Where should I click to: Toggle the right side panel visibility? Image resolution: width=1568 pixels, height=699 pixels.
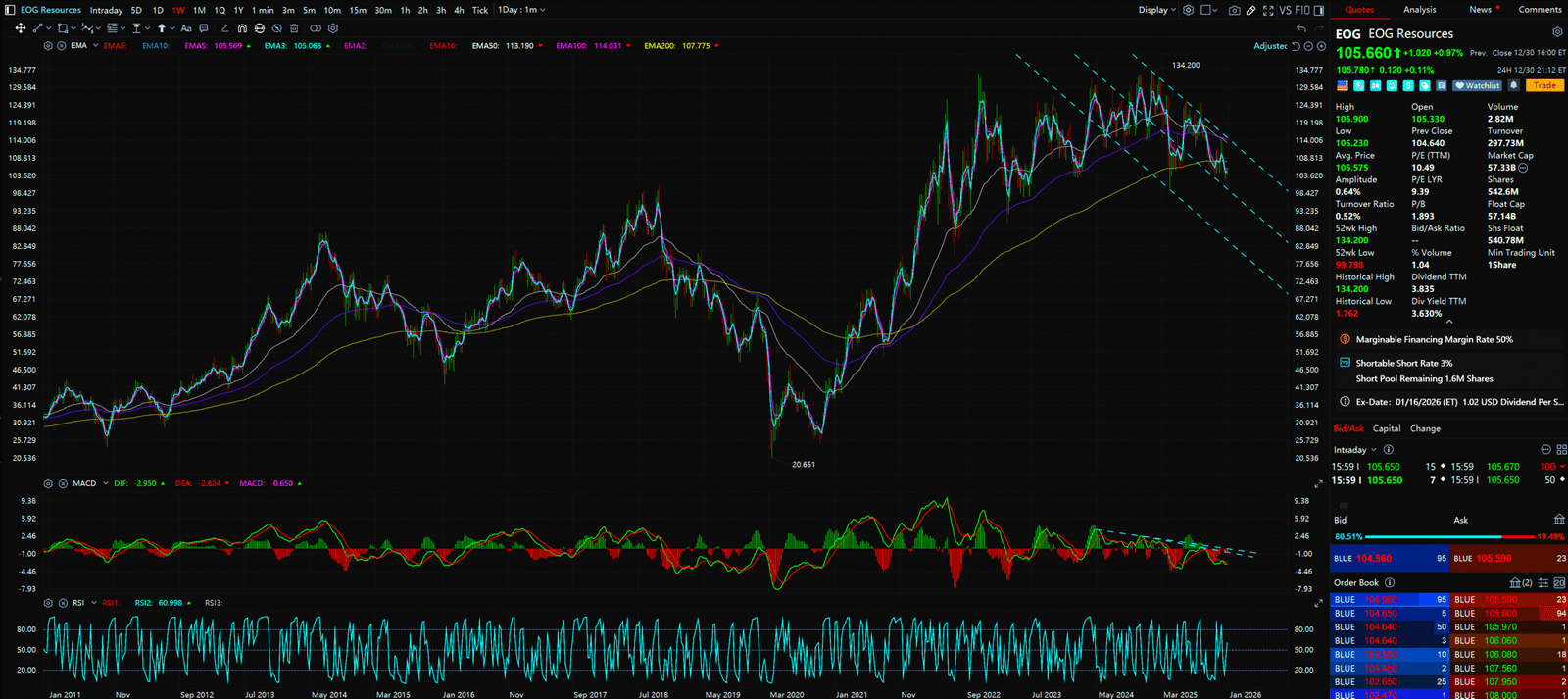[x=1319, y=10]
